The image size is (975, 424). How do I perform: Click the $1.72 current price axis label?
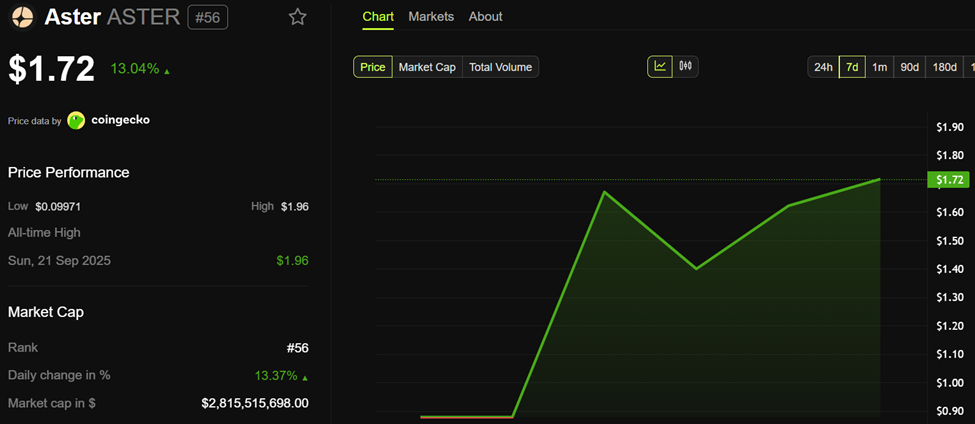948,180
